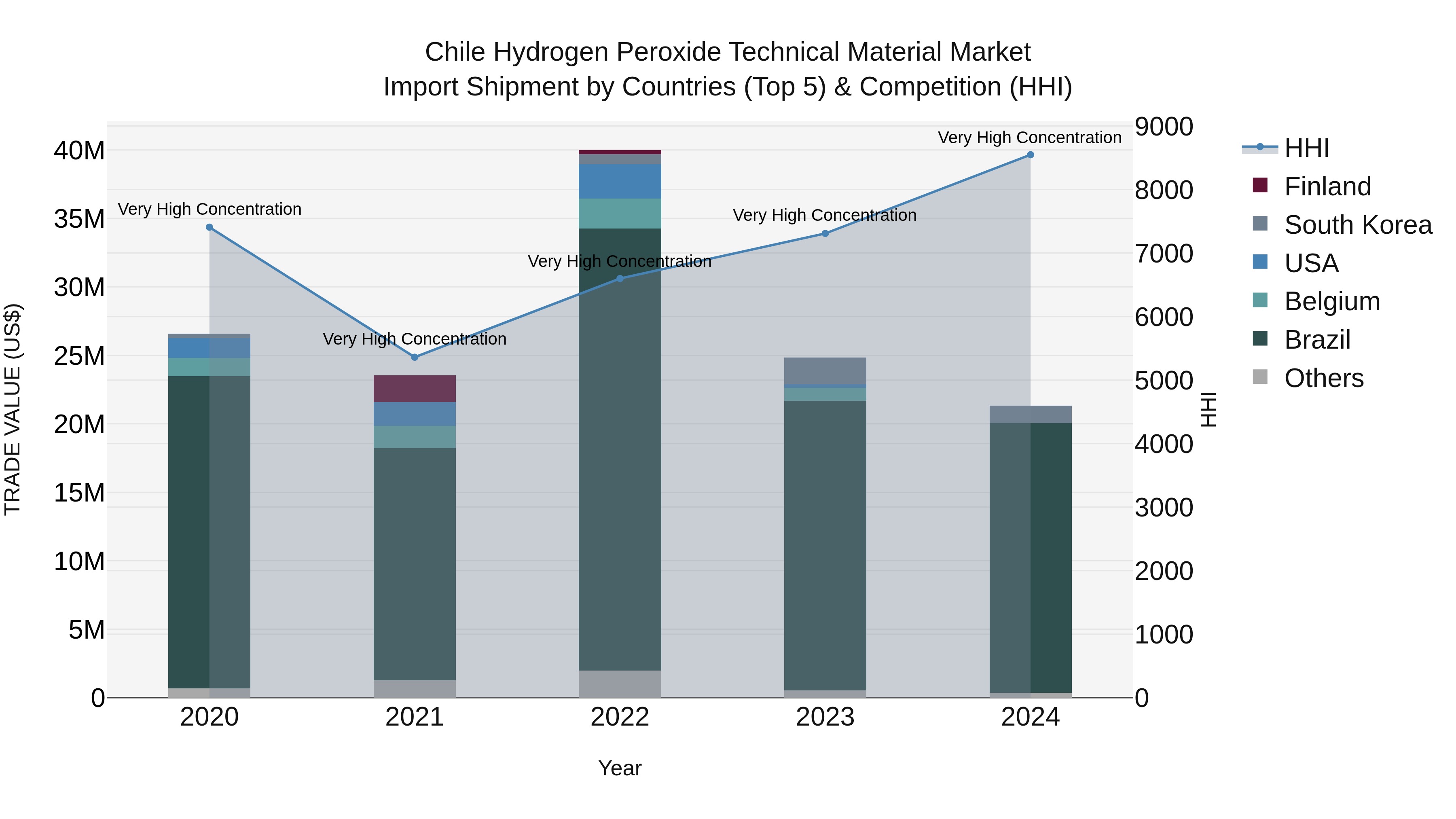Click the Others segment of the 2022 bar
This screenshot has width=1456, height=819.
pos(620,684)
